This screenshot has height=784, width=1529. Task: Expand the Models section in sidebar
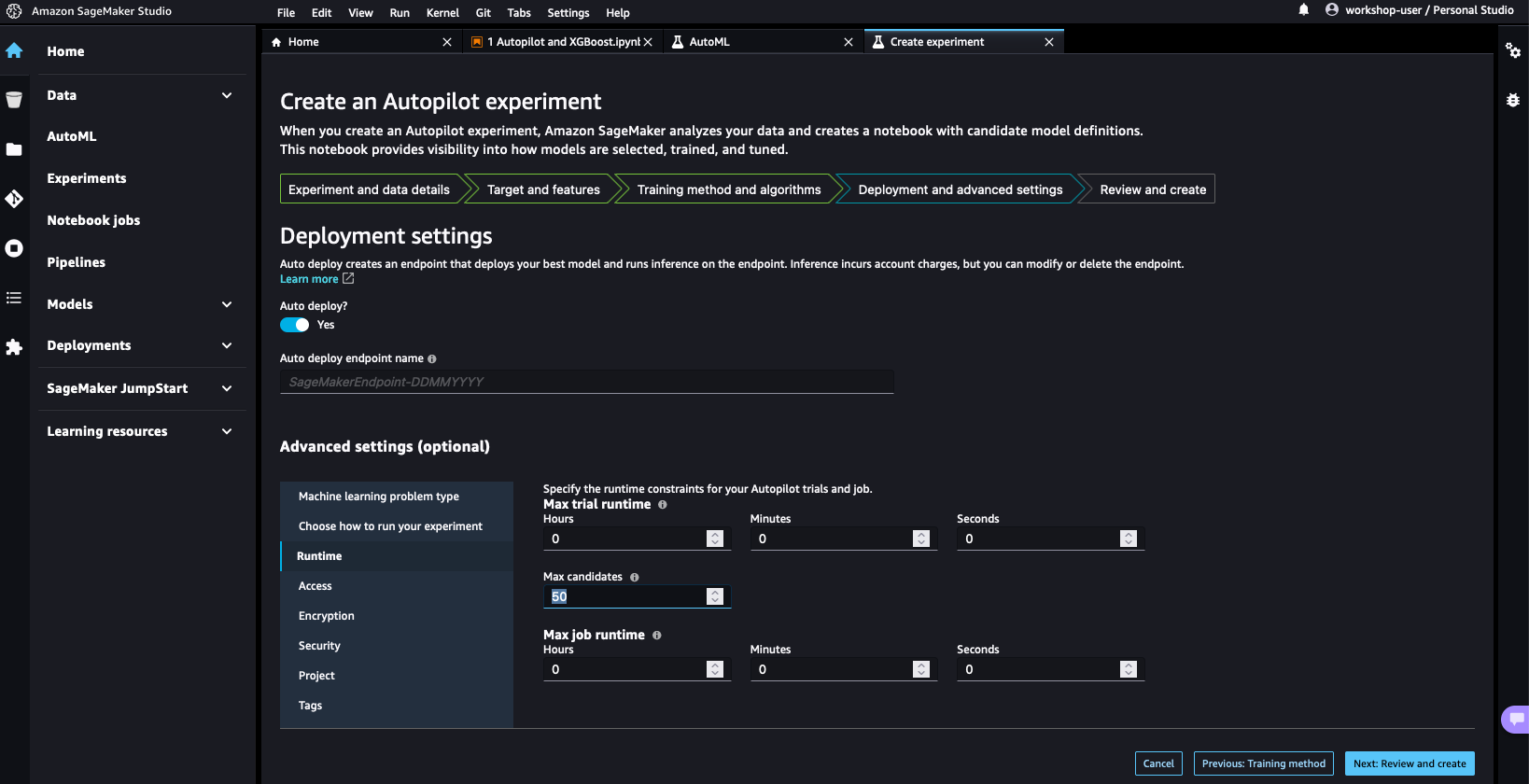[227, 304]
